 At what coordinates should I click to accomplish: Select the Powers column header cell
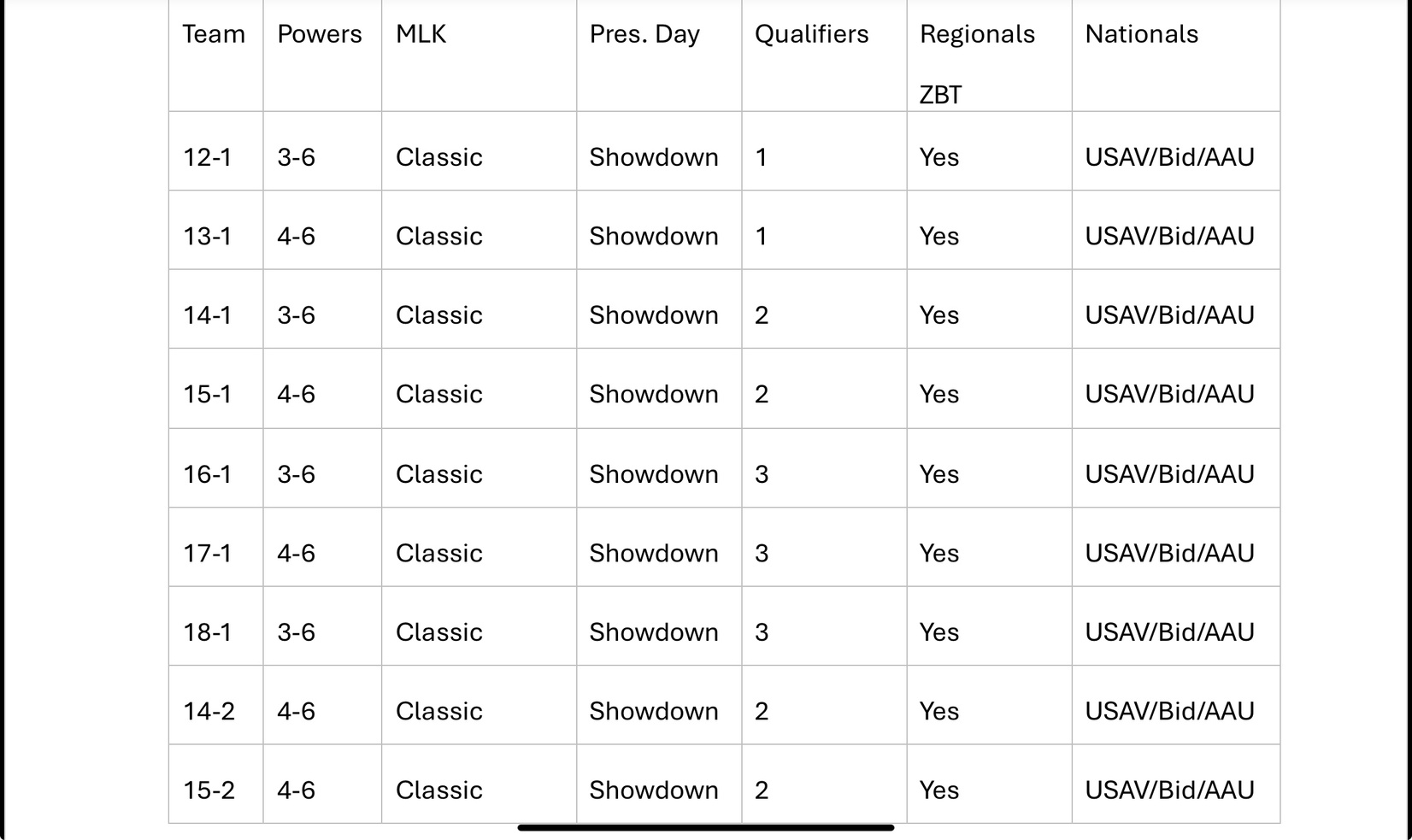[x=322, y=56]
